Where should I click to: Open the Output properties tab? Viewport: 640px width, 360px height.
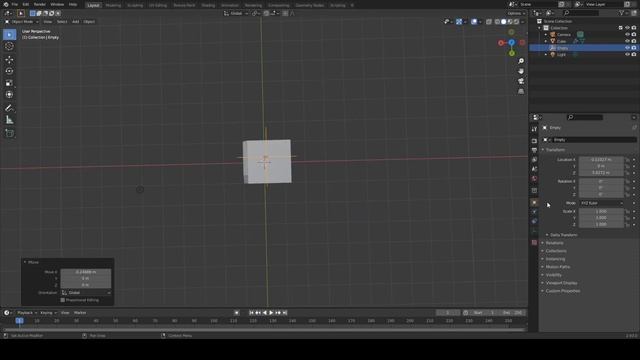534,150
